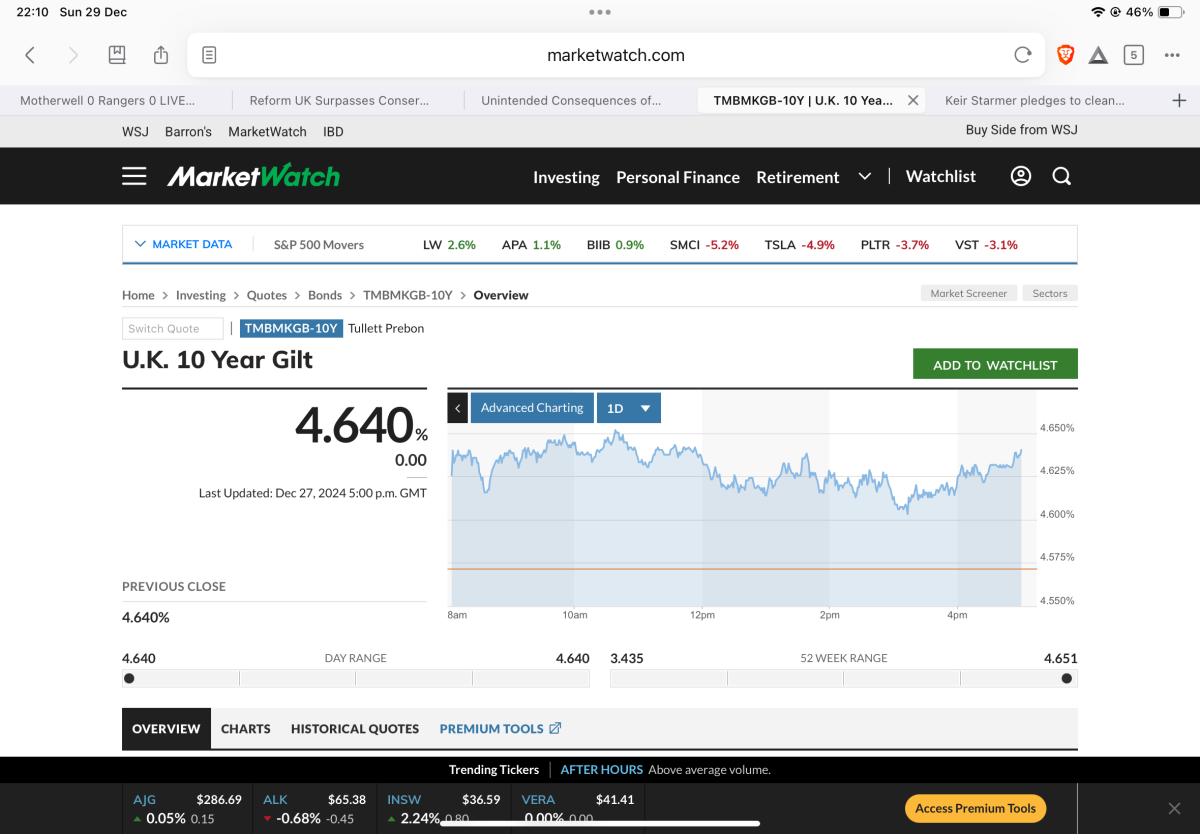Screen dimensions: 1200x834
Task: Click the MarketWatch logo
Action: pyautogui.click(x=254, y=176)
